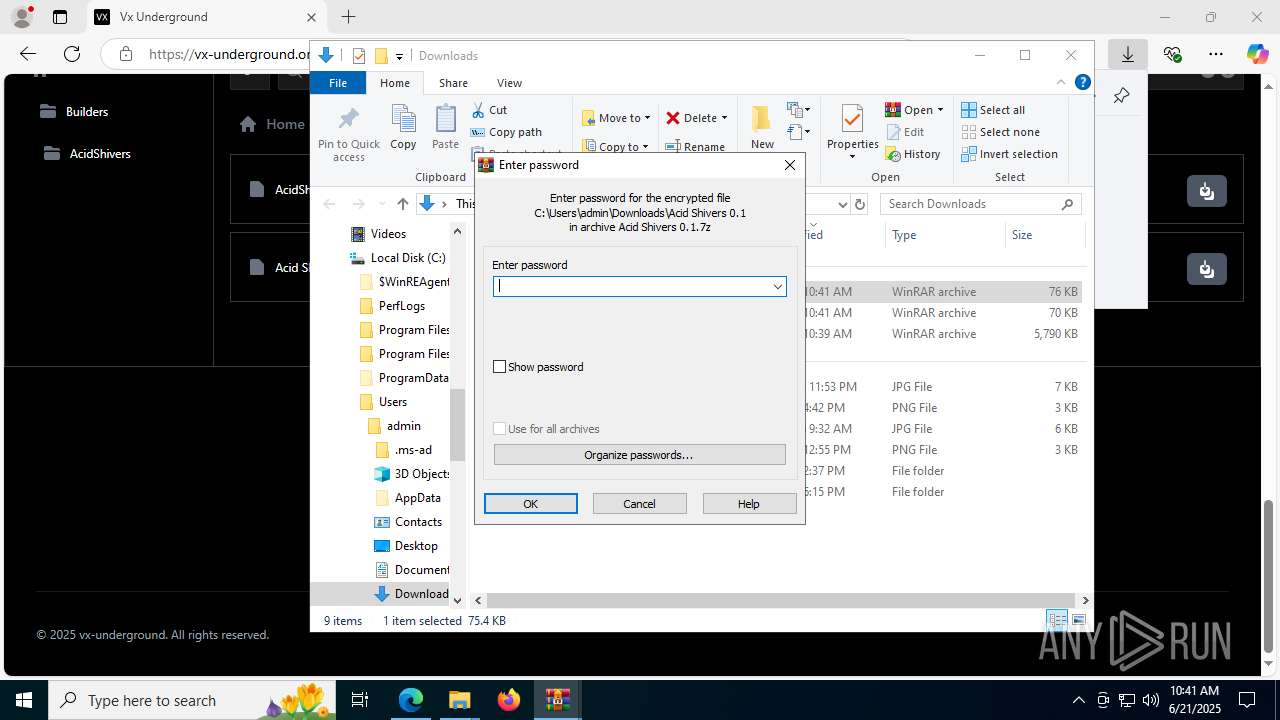Open the Explorer File menu
The height and width of the screenshot is (720, 1280).
(338, 83)
